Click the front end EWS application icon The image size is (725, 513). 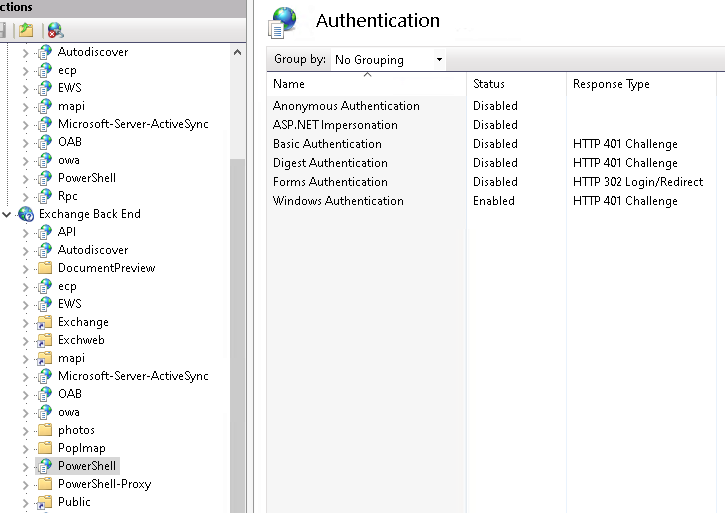point(45,88)
